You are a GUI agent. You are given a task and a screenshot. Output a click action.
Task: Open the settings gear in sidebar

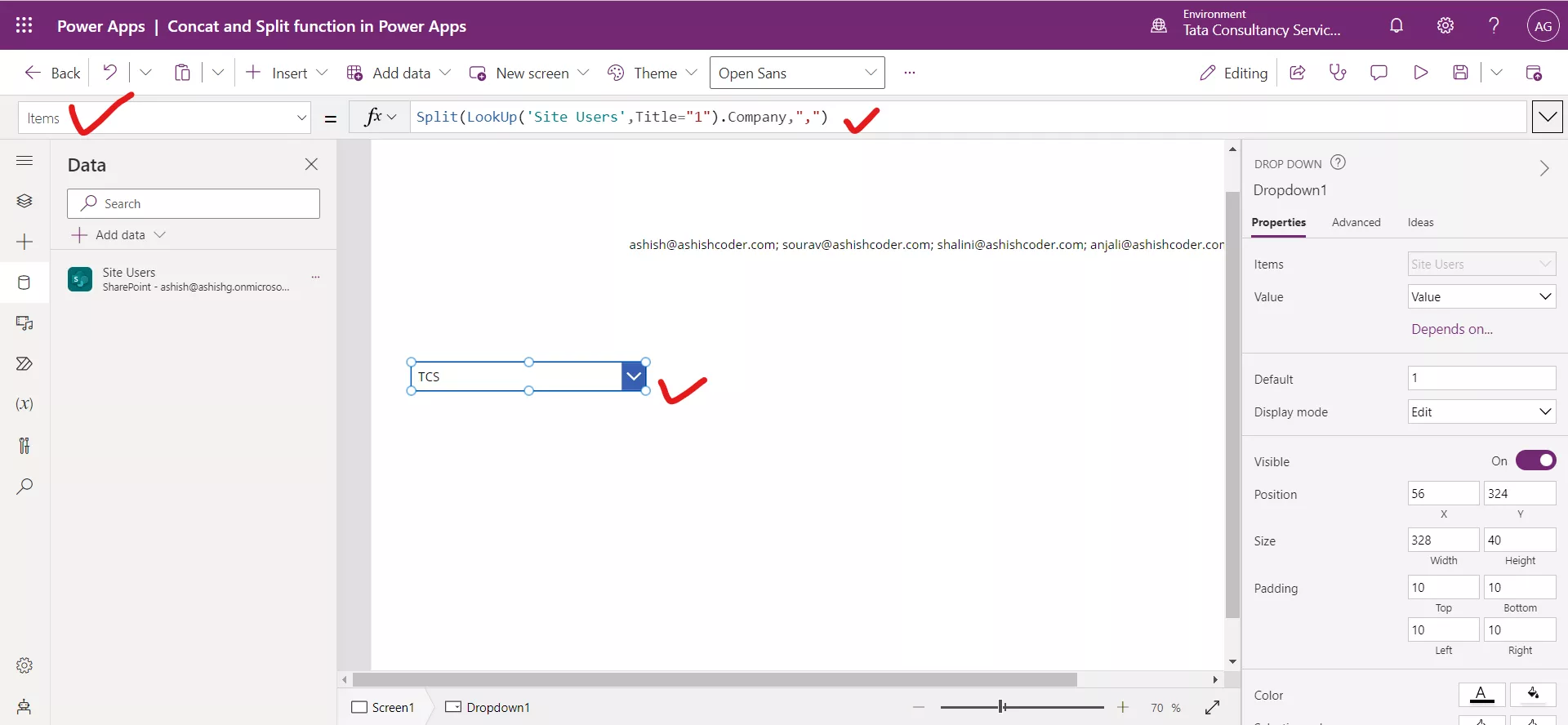(24, 665)
